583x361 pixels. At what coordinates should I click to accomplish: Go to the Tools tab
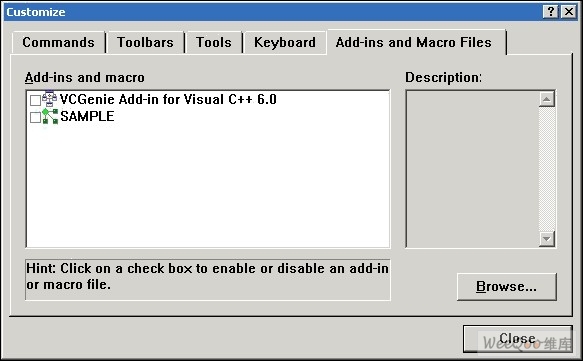(214, 42)
